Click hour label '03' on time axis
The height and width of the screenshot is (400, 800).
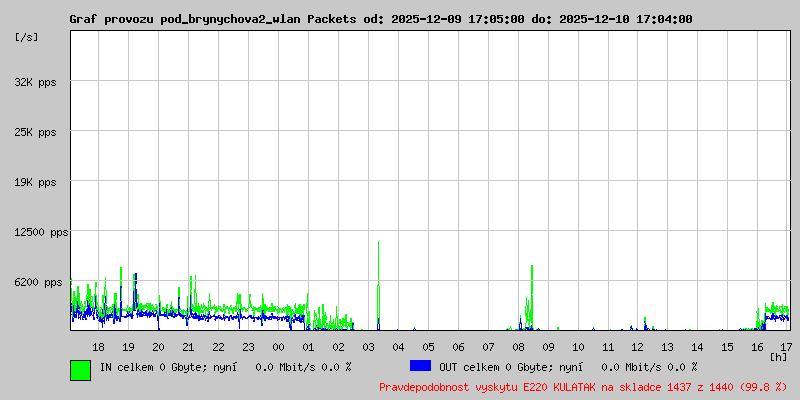click(368, 347)
